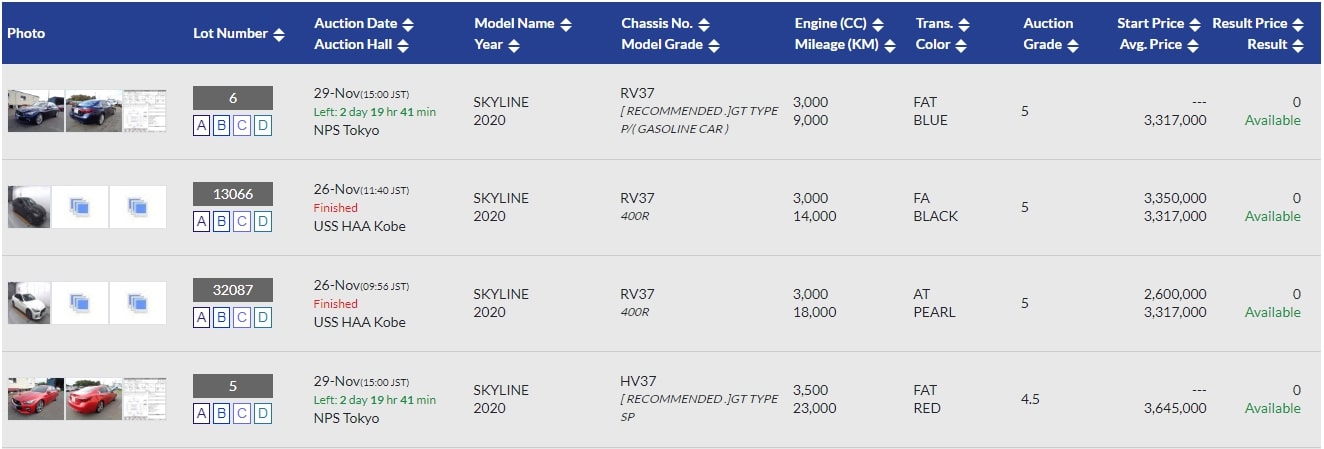Sort by Engine (CC) arrow icon
The image size is (1324, 449).
pos(878,24)
